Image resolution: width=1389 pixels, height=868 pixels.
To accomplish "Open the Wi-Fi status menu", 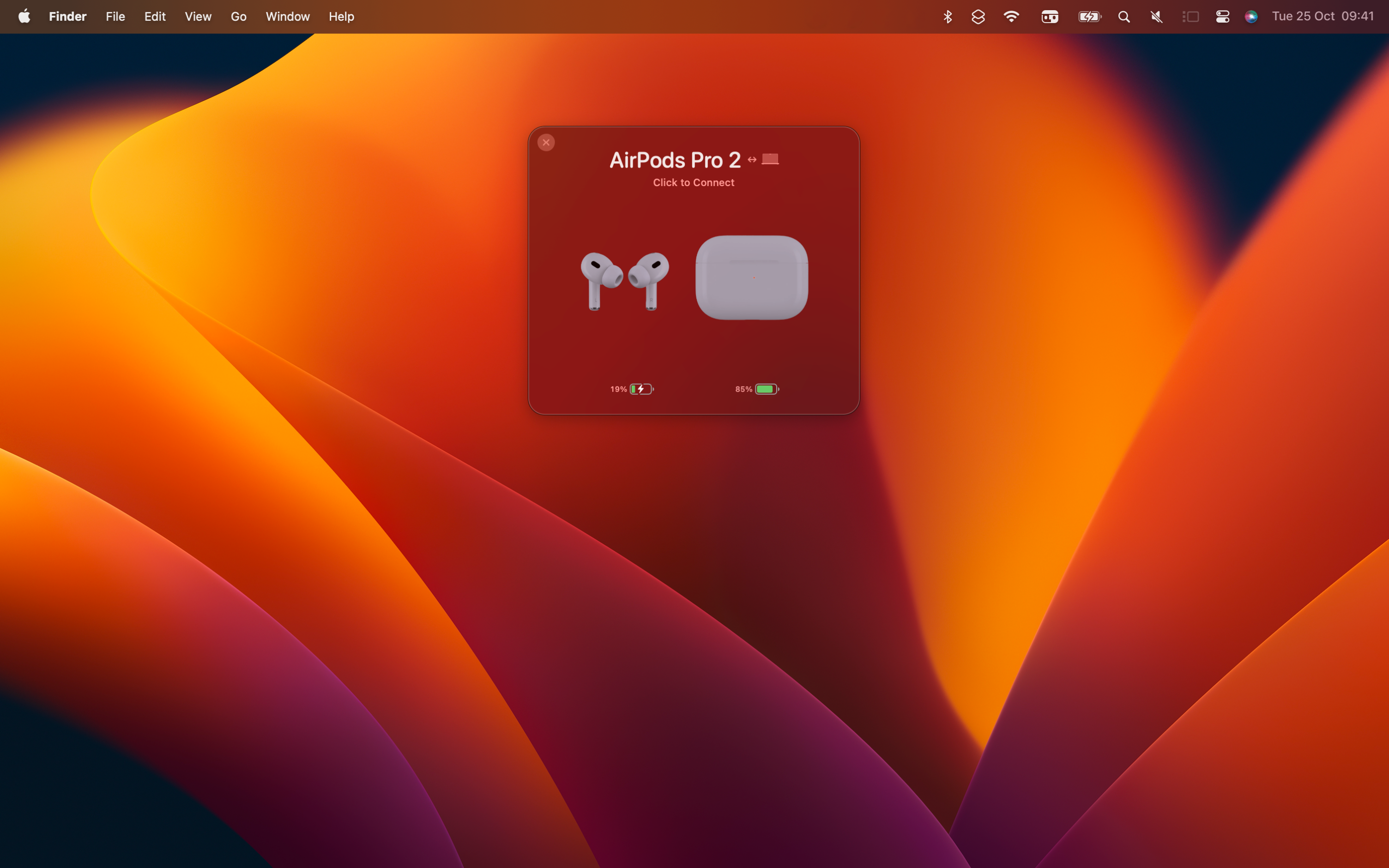I will 1011,17.
